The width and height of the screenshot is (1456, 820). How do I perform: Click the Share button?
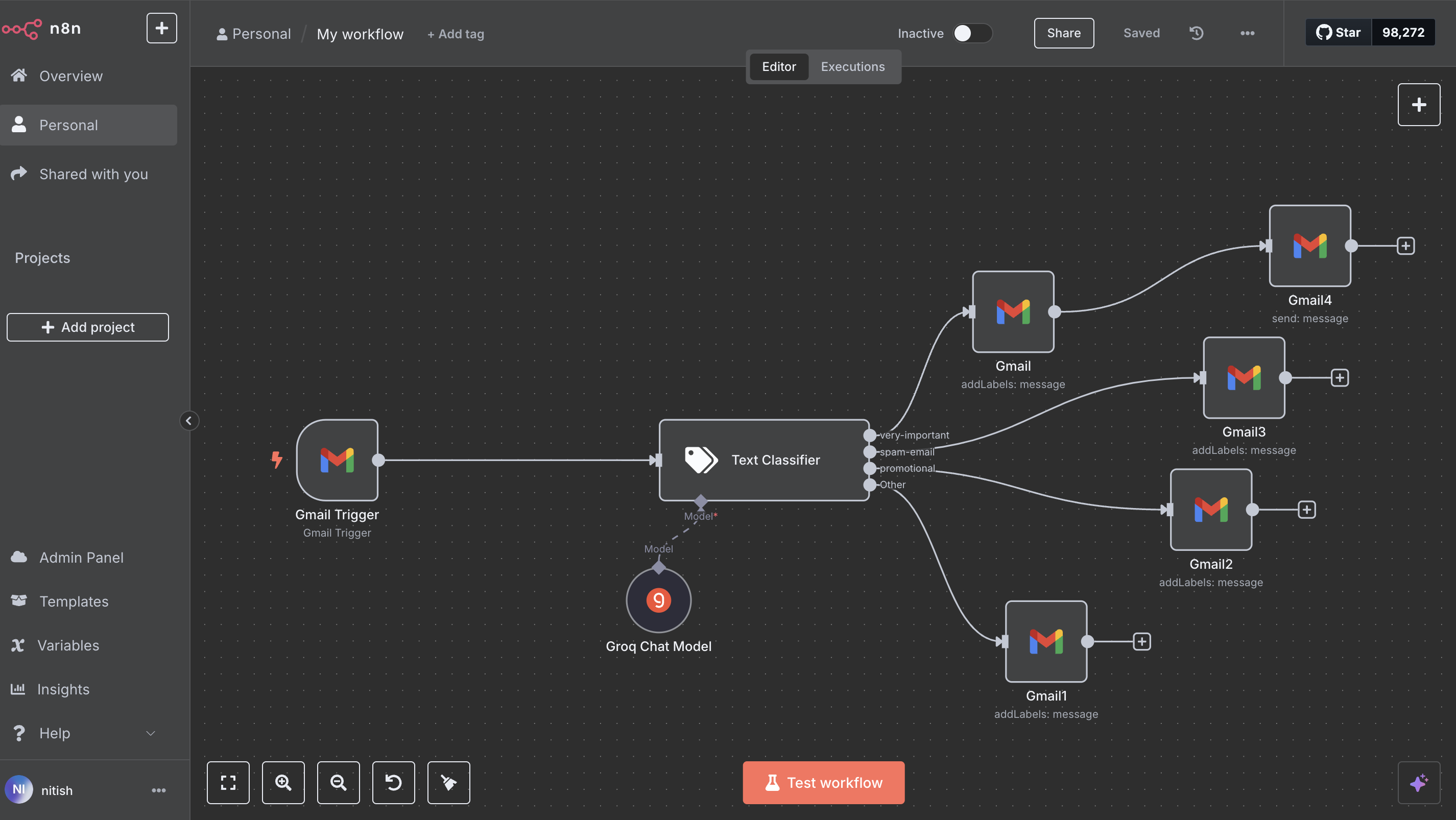click(1063, 33)
